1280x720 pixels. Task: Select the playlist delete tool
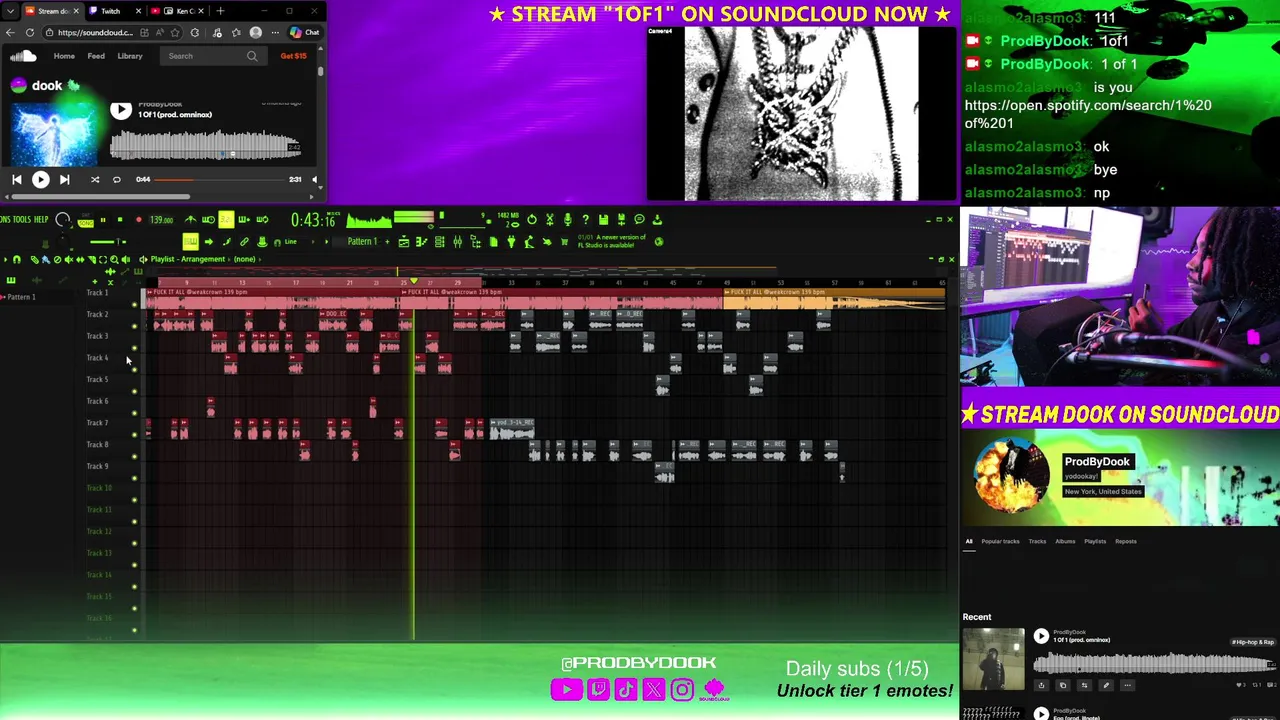[x=57, y=259]
